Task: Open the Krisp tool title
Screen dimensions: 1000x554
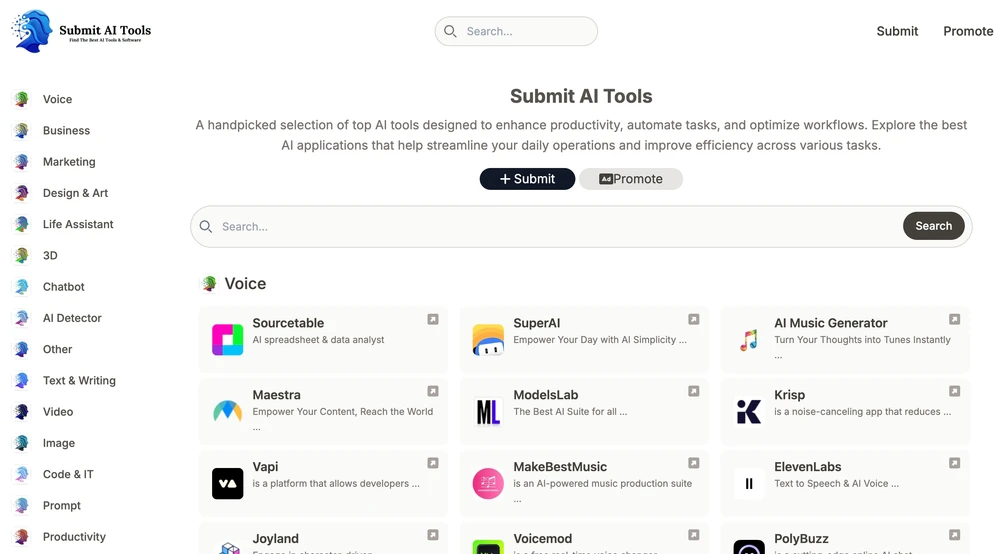Action: 790,395
